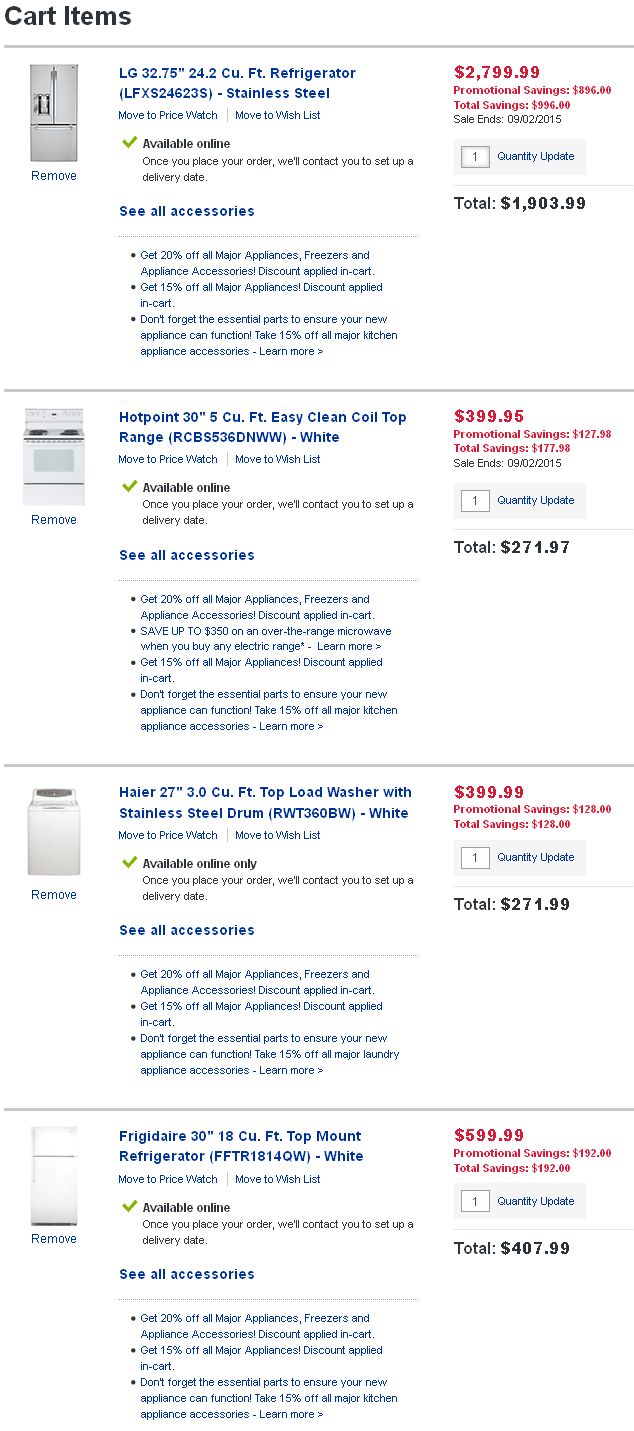Viewport: 634px width, 1431px height.
Task: Click quantity field for LG refrigerator
Action: (x=475, y=157)
